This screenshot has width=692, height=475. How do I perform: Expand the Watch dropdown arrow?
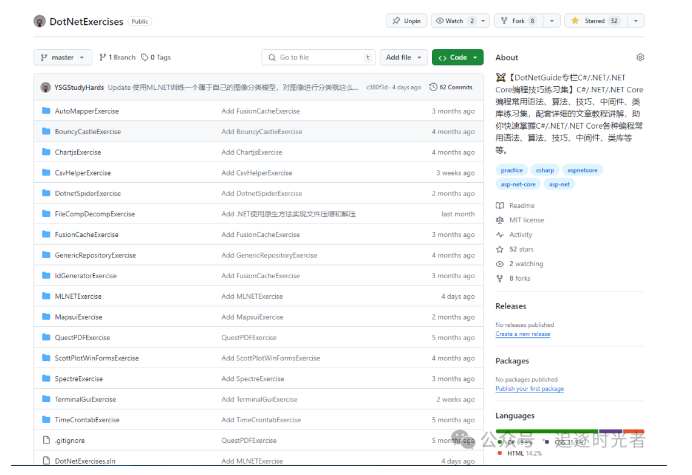point(483,21)
